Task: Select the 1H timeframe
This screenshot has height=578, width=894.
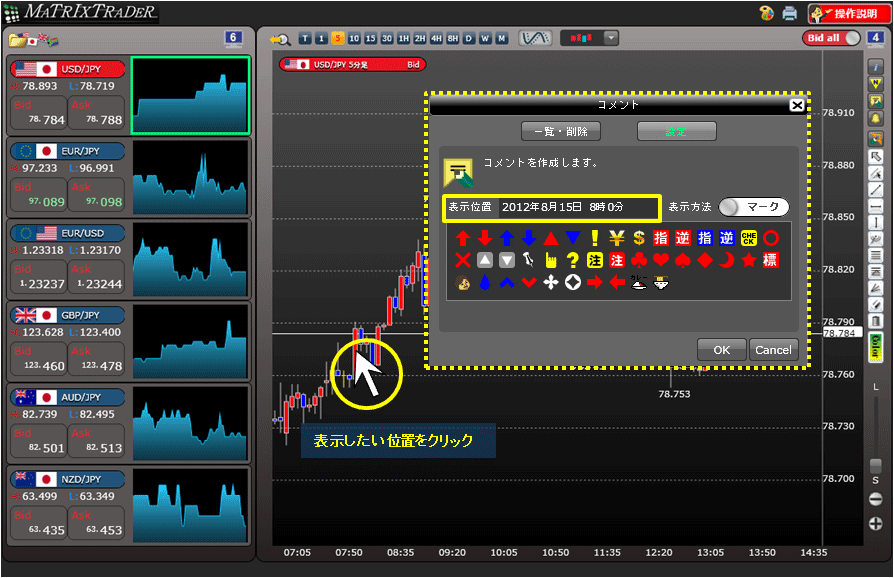Action: [x=404, y=38]
